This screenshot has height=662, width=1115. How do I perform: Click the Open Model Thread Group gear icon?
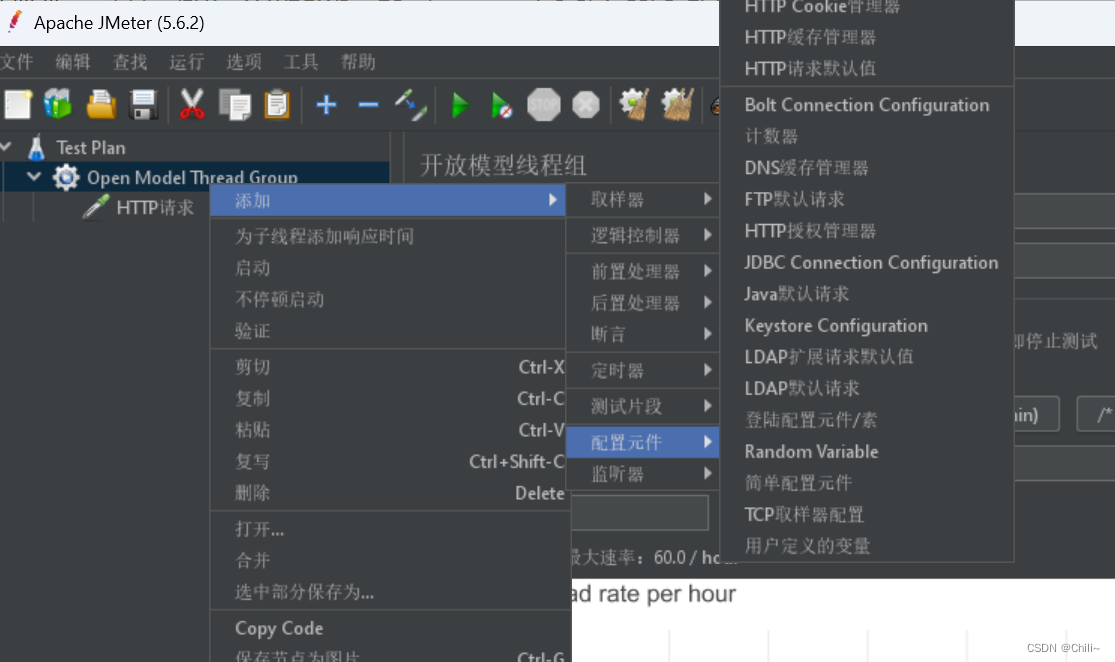click(x=66, y=177)
